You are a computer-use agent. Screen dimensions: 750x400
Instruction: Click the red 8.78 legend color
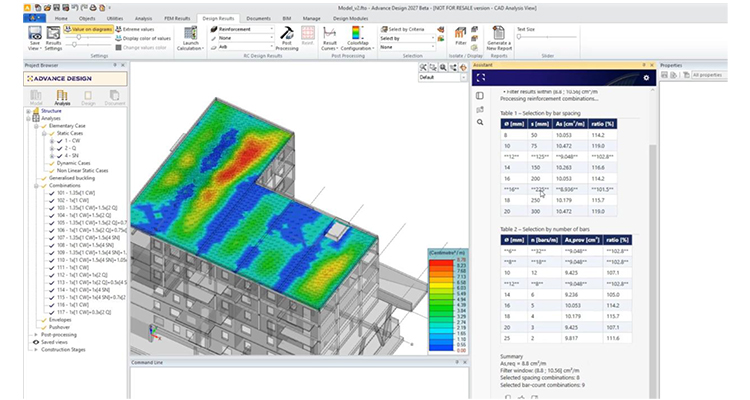[x=441, y=262]
